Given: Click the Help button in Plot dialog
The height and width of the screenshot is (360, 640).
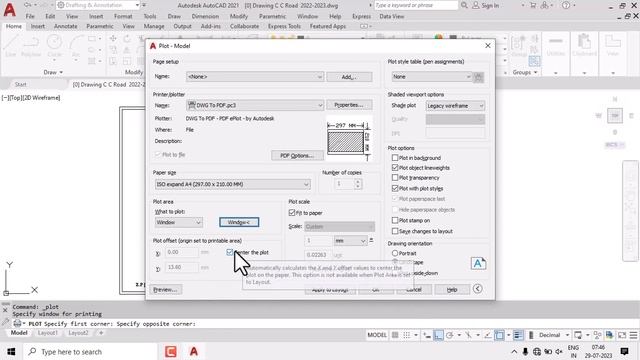Looking at the screenshot, I should tap(451, 289).
